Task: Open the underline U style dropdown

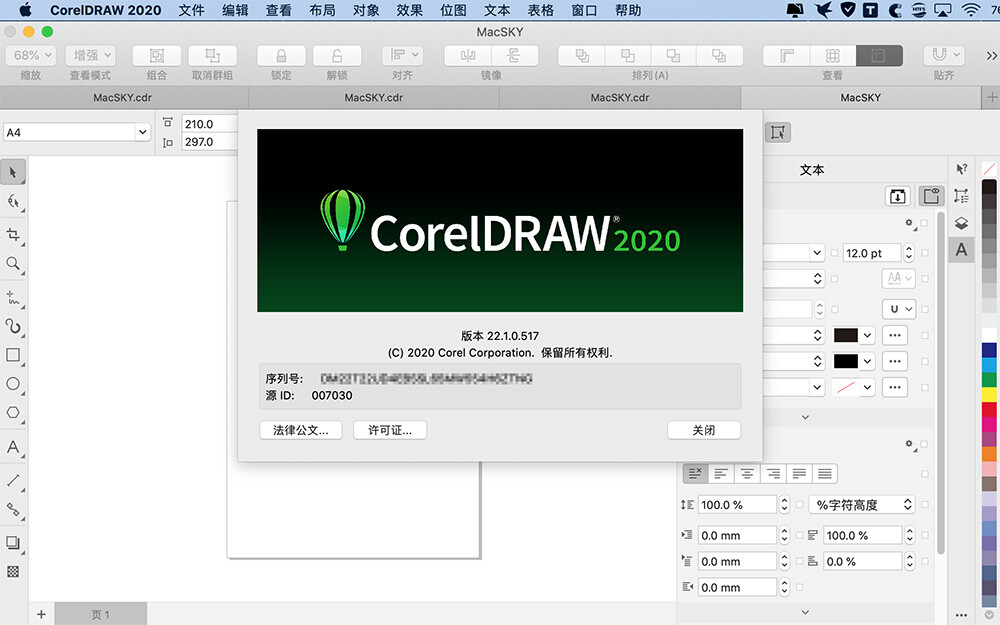Action: 899,309
